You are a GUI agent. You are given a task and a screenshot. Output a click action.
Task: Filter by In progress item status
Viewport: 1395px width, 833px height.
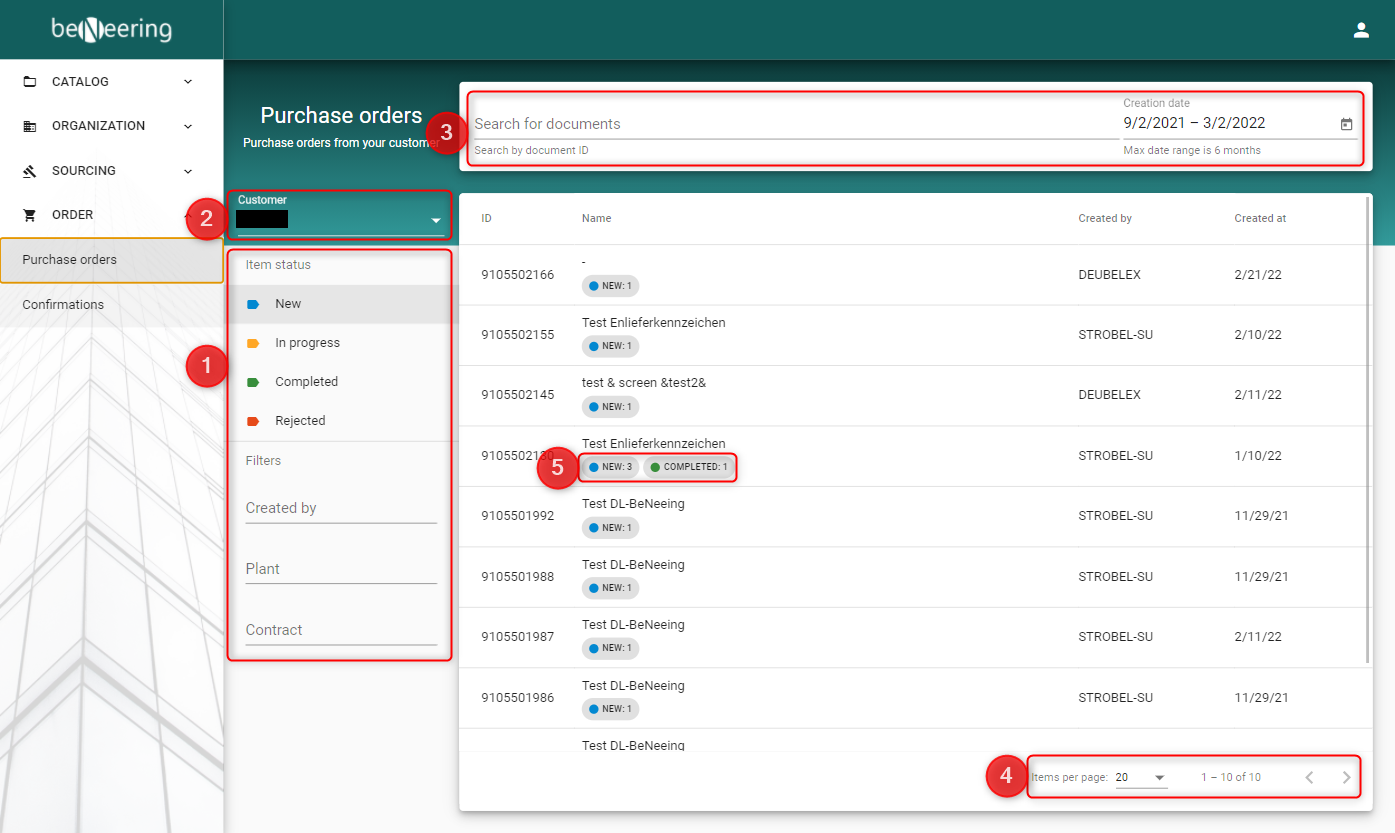click(307, 343)
